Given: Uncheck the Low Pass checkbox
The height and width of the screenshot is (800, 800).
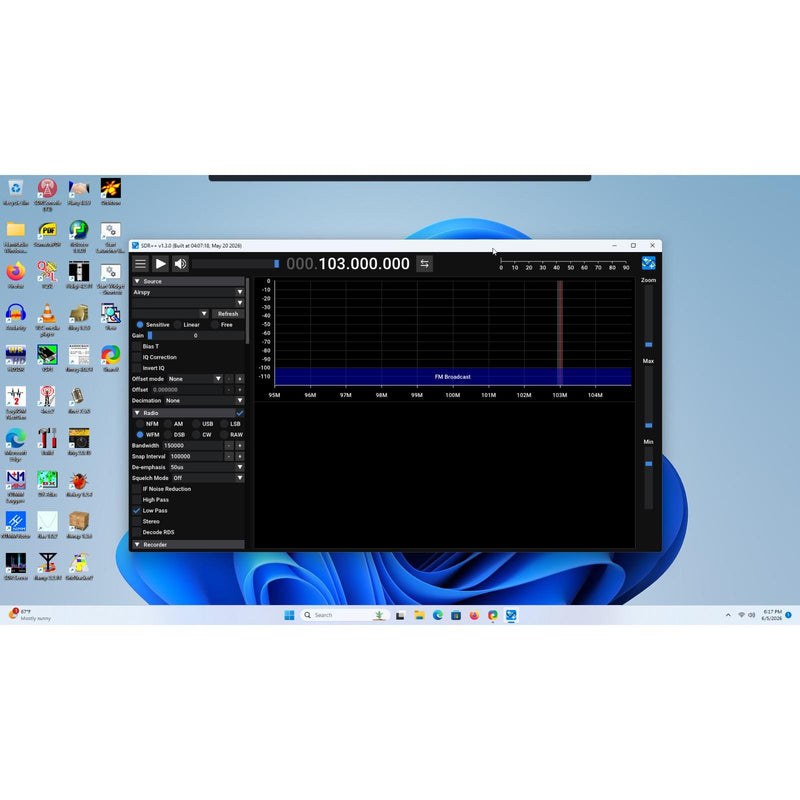Looking at the screenshot, I should [x=137, y=510].
